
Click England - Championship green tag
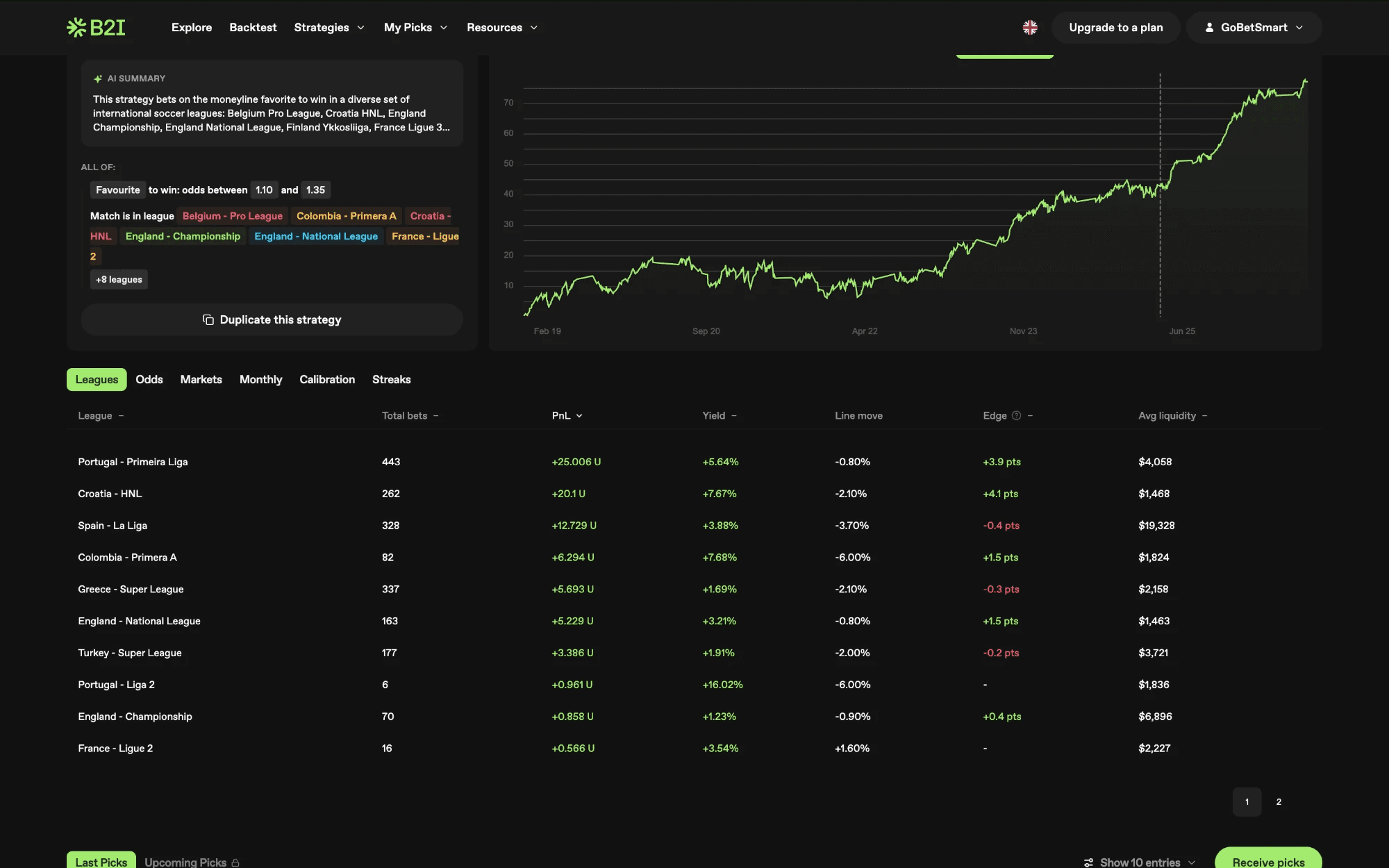point(183,236)
